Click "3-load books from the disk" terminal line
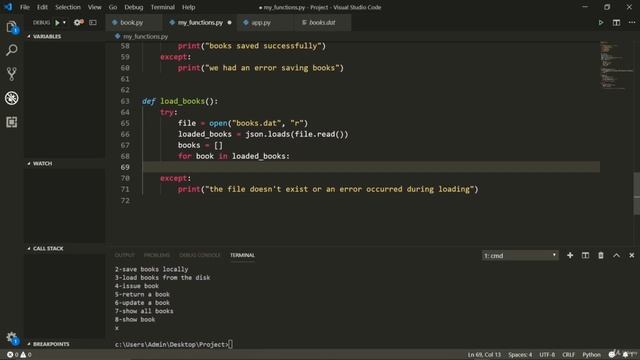This screenshot has height=360, width=640. pyautogui.click(x=162, y=278)
